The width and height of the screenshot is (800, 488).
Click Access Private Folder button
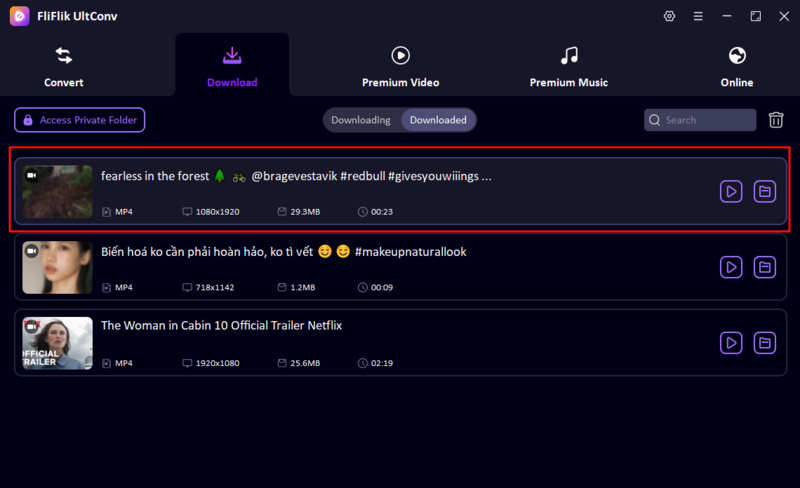(x=80, y=120)
